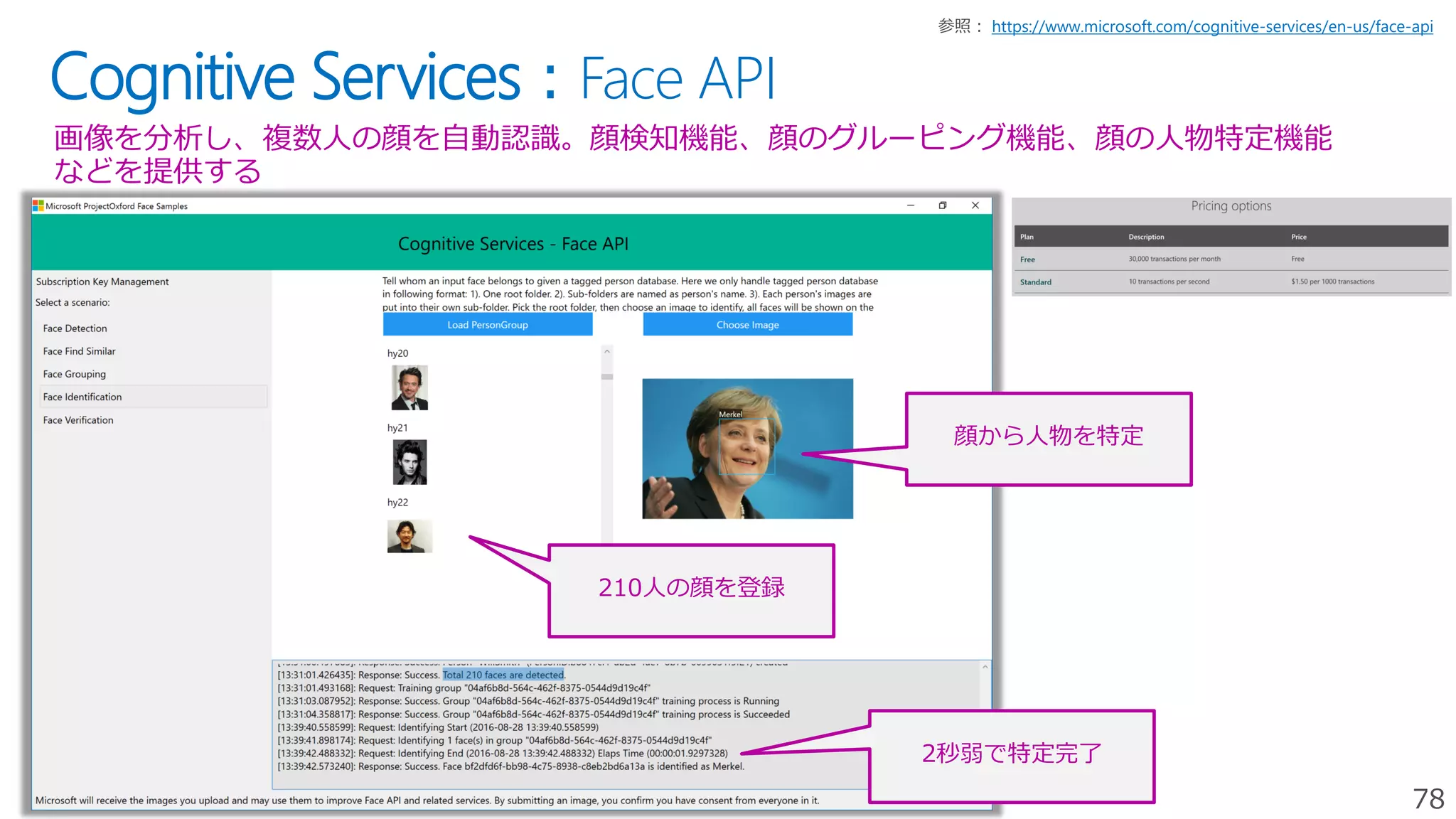Click the Price column header
The height and width of the screenshot is (819, 1456).
coord(1299,237)
